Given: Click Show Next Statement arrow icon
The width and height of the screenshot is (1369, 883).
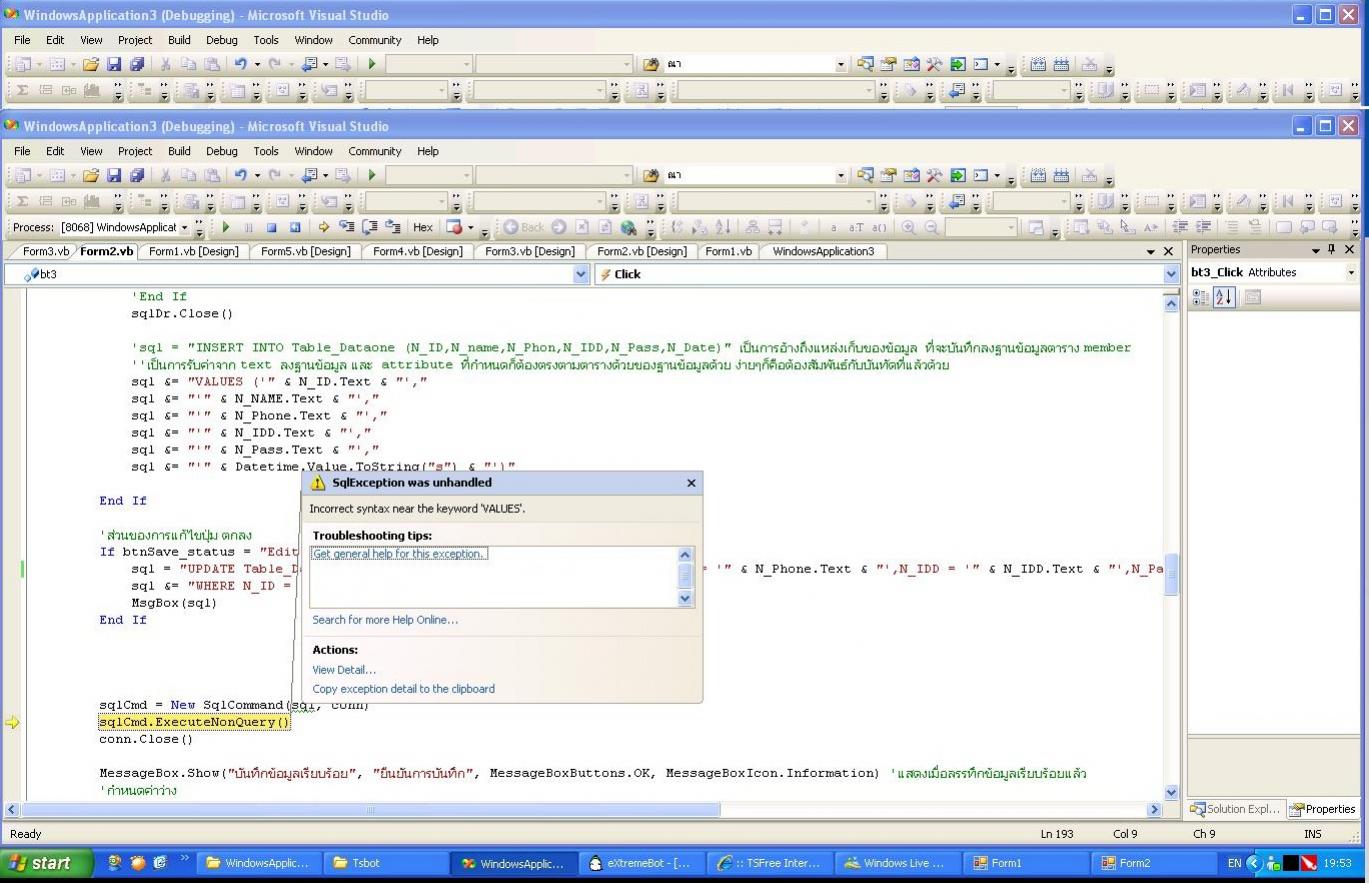Looking at the screenshot, I should pos(324,227).
